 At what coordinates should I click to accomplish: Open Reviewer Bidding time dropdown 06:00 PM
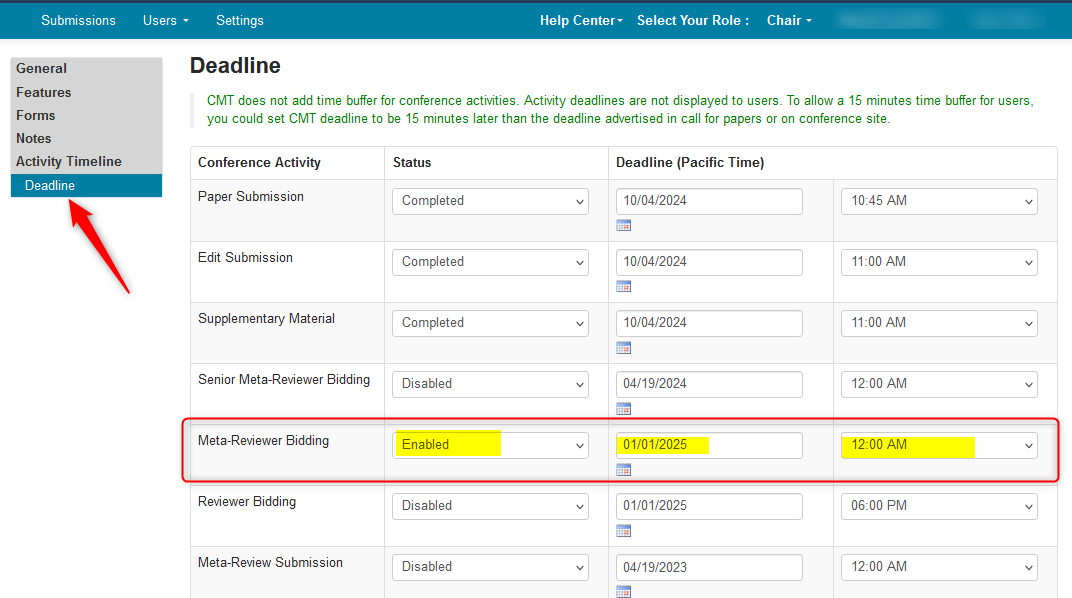[939, 506]
